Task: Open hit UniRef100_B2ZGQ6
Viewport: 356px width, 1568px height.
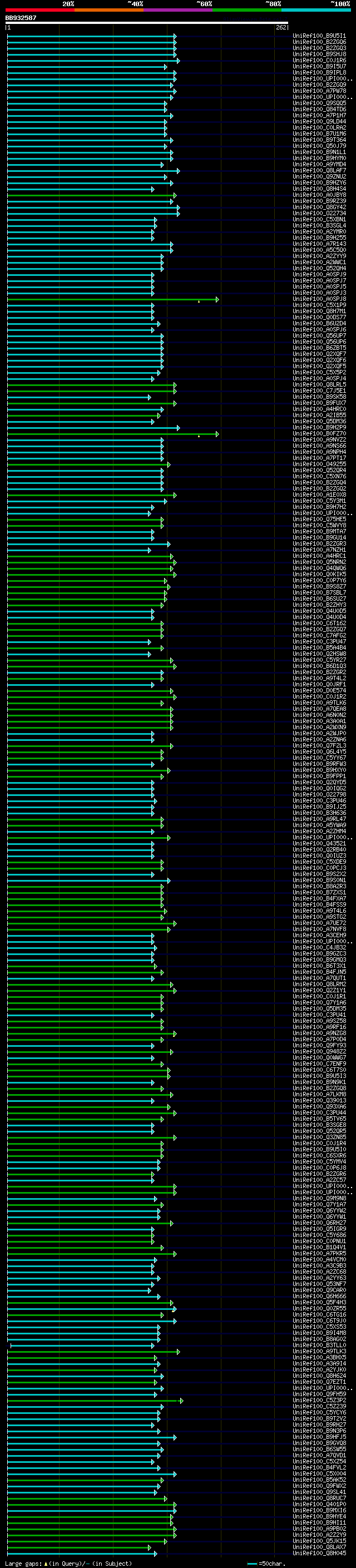Action: pyautogui.click(x=319, y=42)
